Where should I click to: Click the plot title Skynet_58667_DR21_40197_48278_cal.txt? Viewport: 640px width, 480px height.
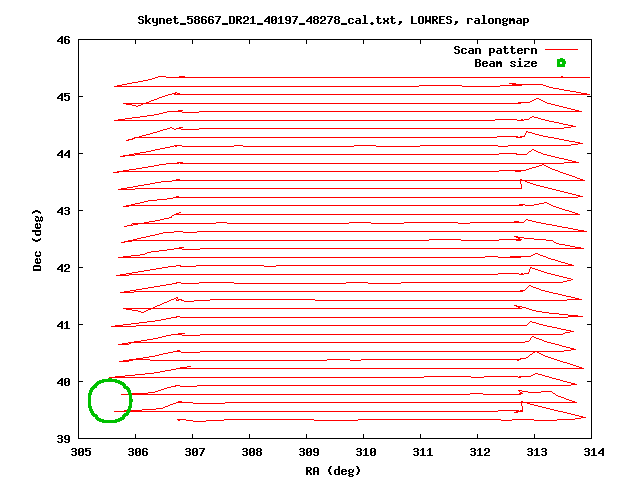coord(333,20)
